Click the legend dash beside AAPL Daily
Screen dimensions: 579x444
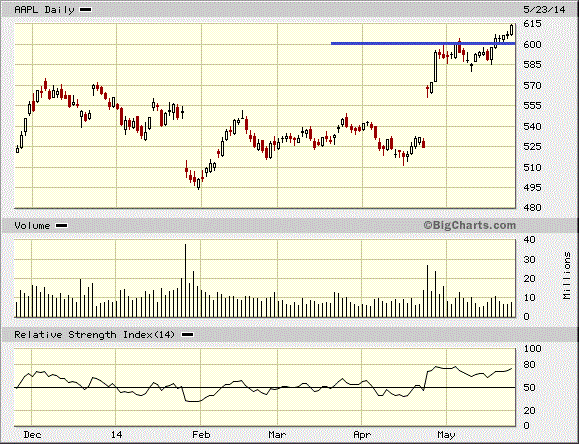(86, 10)
